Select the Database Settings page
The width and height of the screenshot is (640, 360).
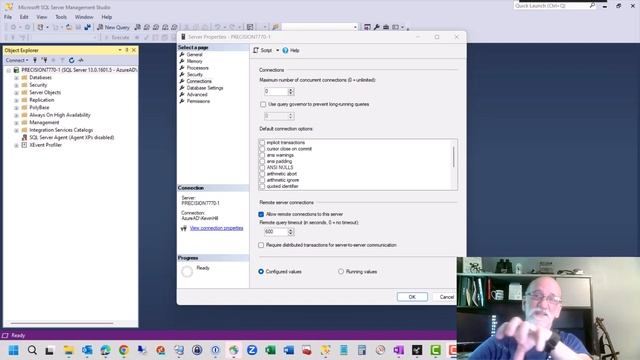204,88
